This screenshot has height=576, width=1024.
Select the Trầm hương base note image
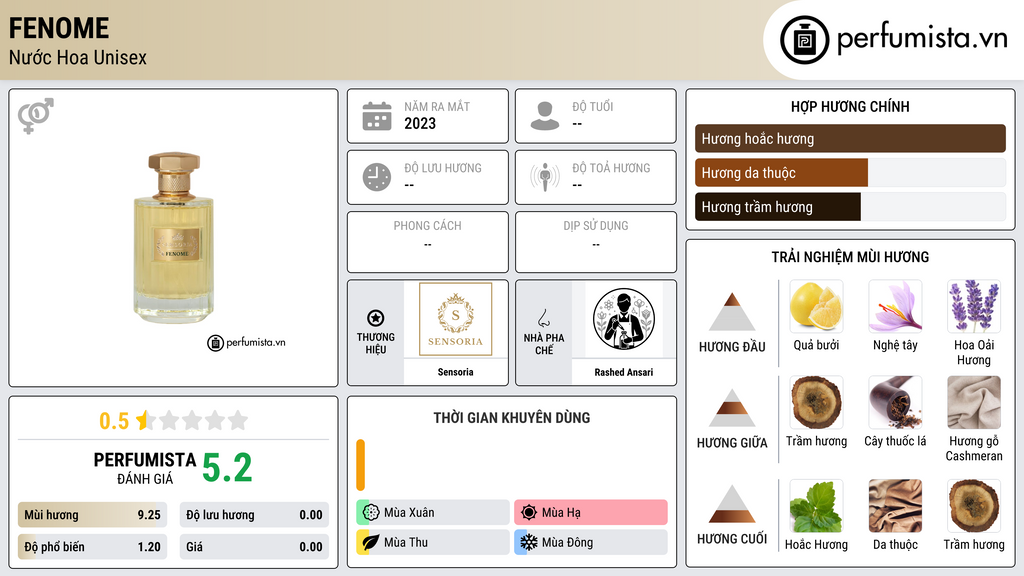[x=974, y=506]
